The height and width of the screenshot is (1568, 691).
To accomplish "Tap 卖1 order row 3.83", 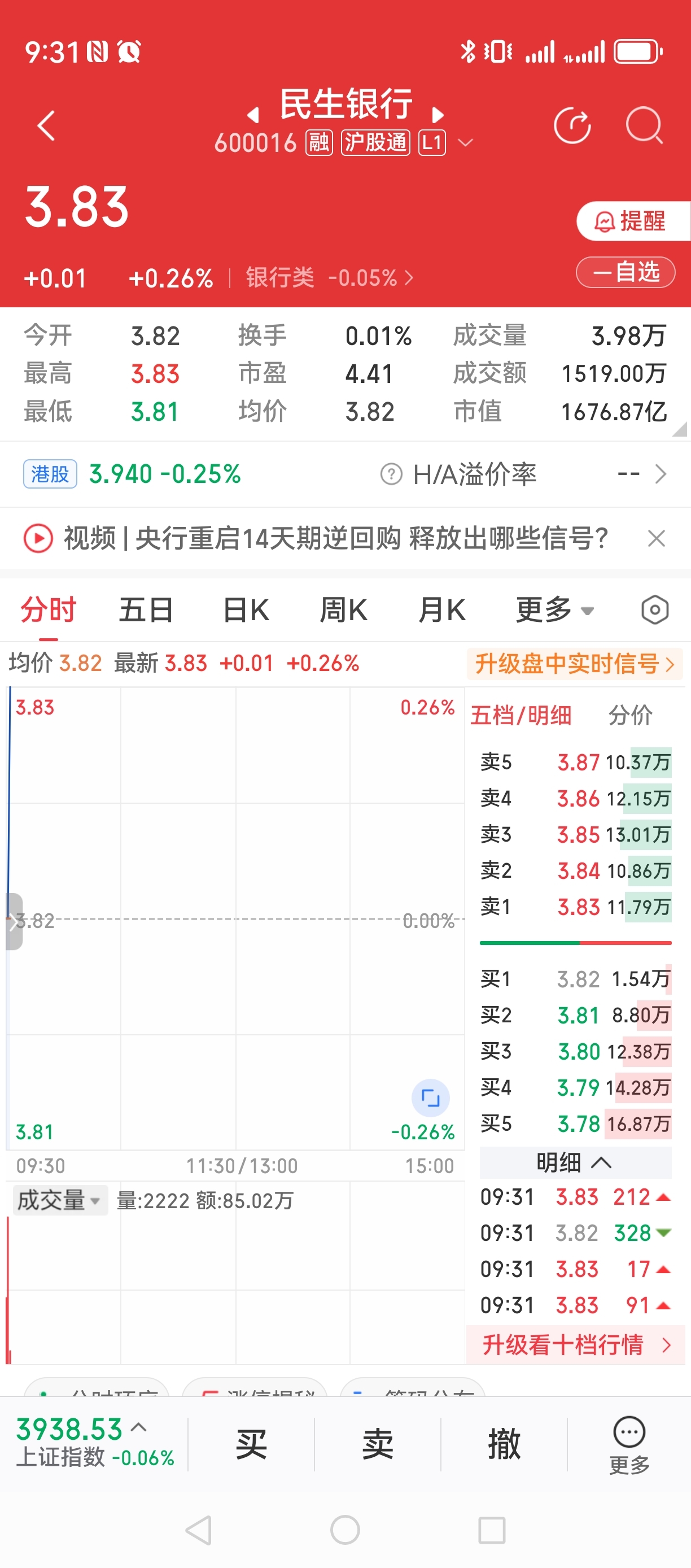I will click(575, 907).
